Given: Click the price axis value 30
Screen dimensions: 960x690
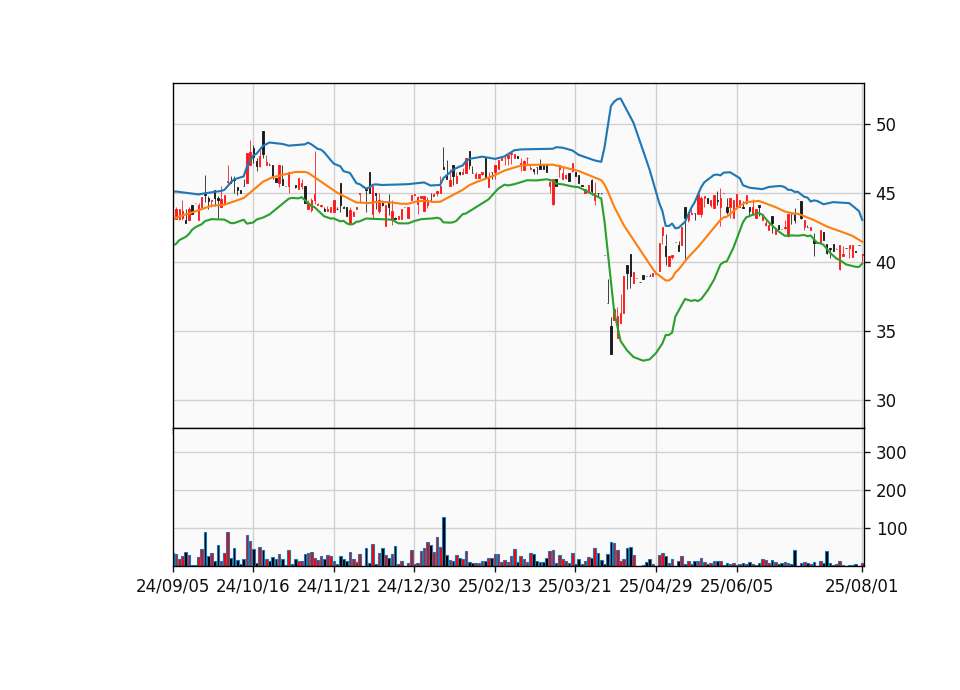Looking at the screenshot, I should click(886, 401).
